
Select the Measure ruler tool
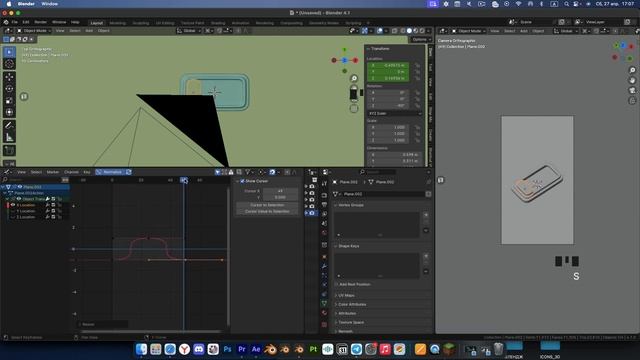coord(9,137)
